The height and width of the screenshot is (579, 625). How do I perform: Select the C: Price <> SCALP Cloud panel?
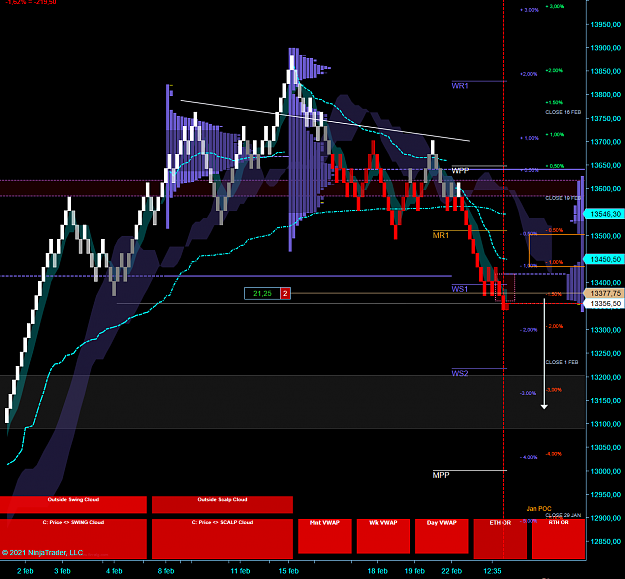[x=222, y=539]
